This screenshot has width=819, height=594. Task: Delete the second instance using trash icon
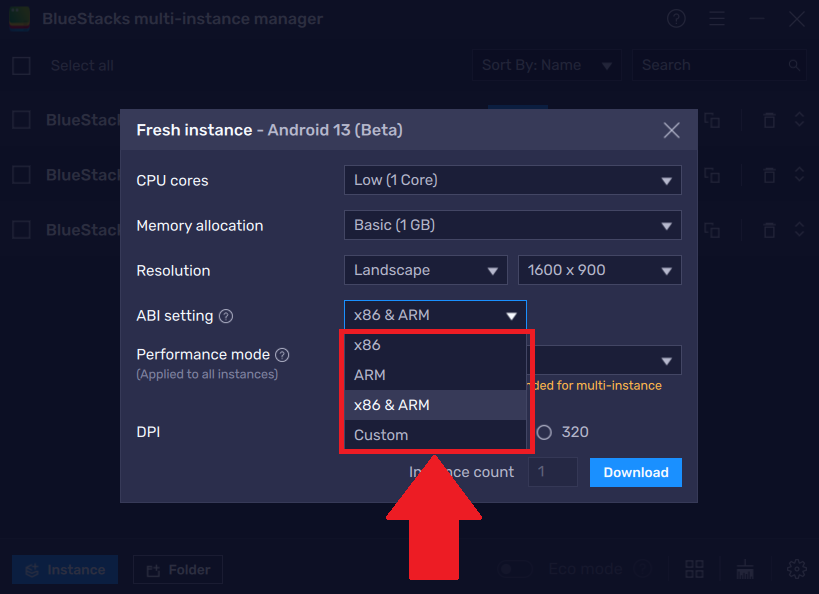click(769, 175)
